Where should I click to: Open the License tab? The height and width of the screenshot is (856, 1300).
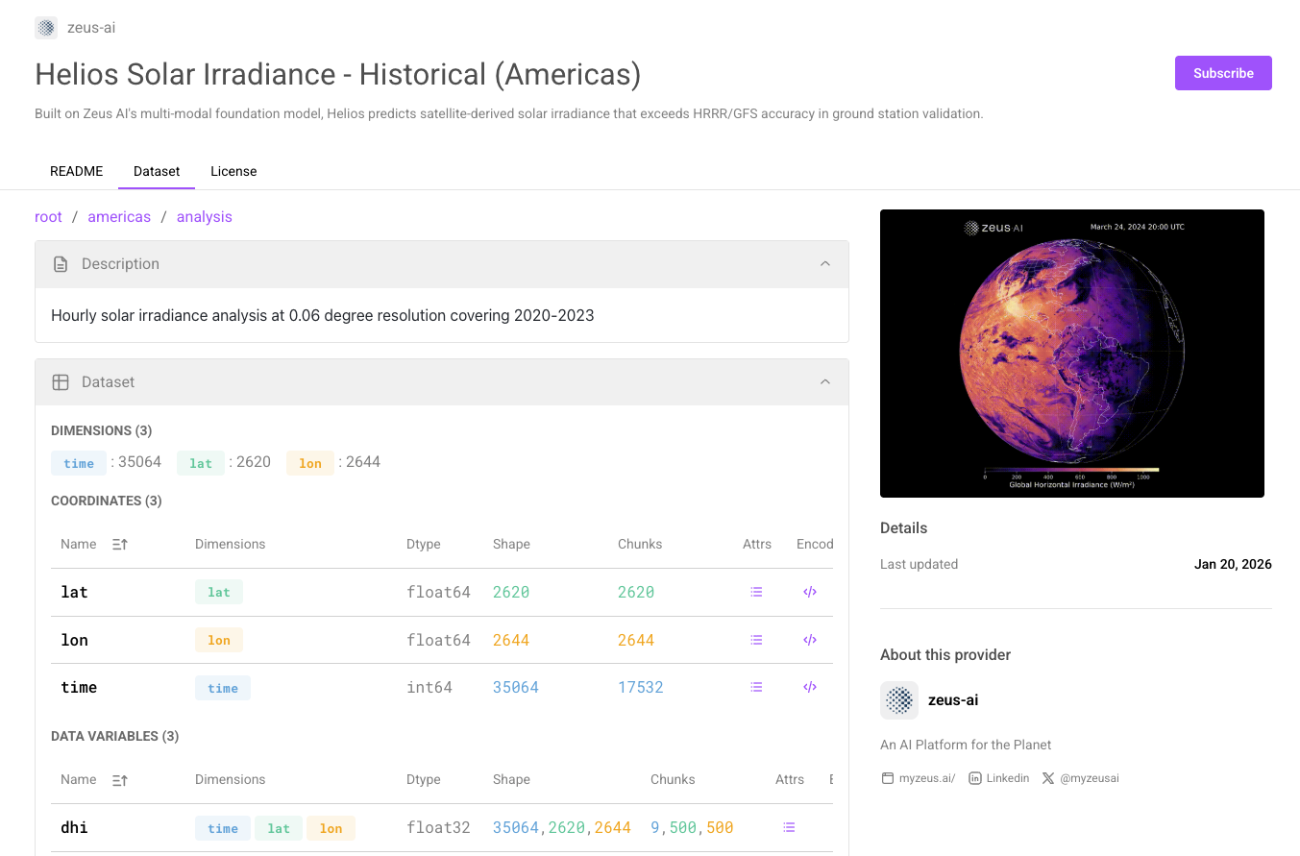pos(233,171)
